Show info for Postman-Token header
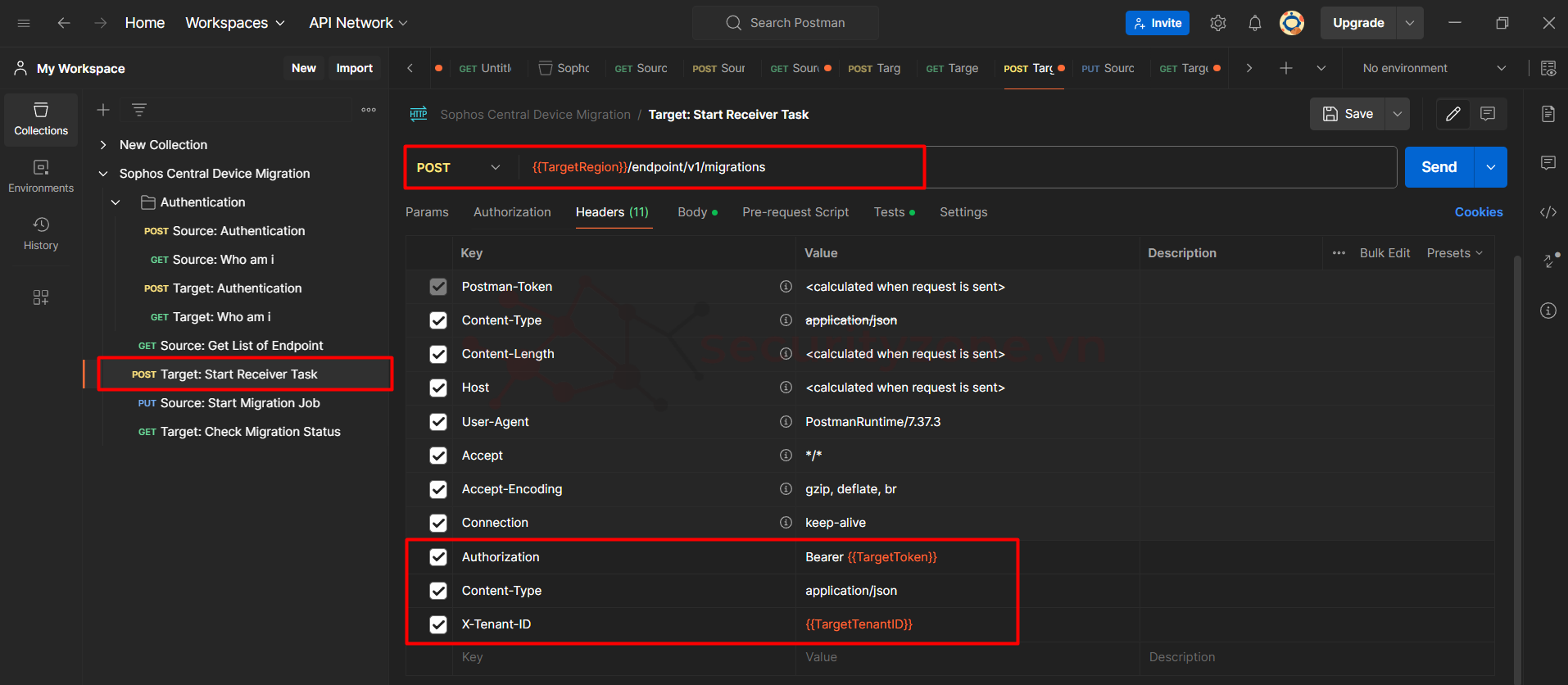Viewport: 1568px width, 685px height. pos(786,287)
